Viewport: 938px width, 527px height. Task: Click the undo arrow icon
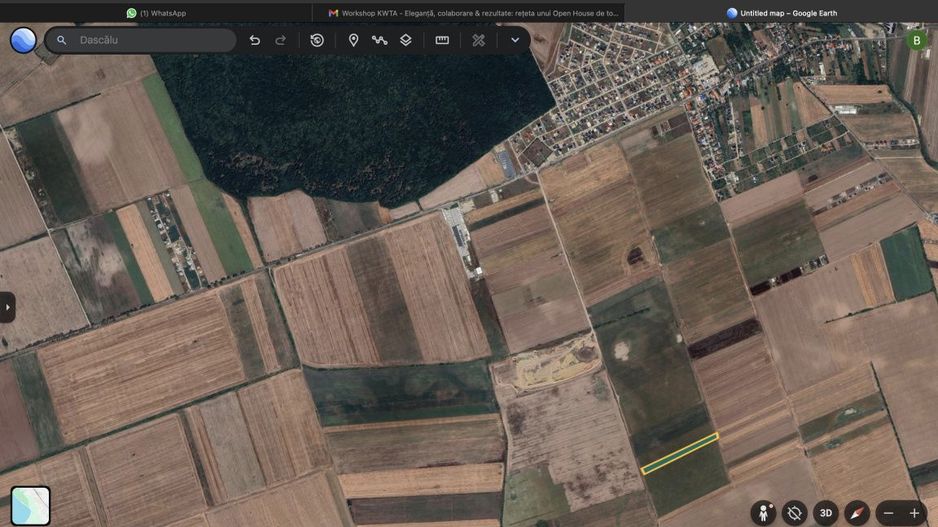pyautogui.click(x=255, y=40)
